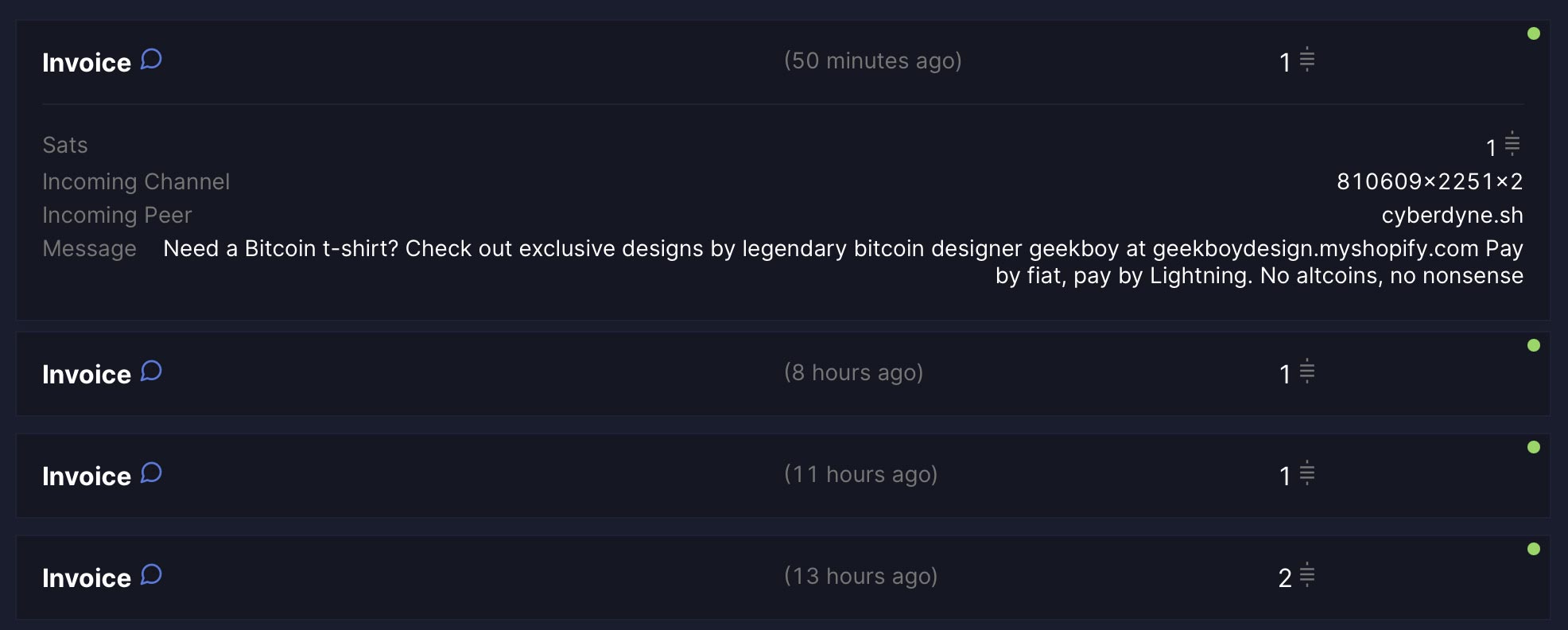
Task: Click sats symbol in the Sats detail row
Action: 1512,144
